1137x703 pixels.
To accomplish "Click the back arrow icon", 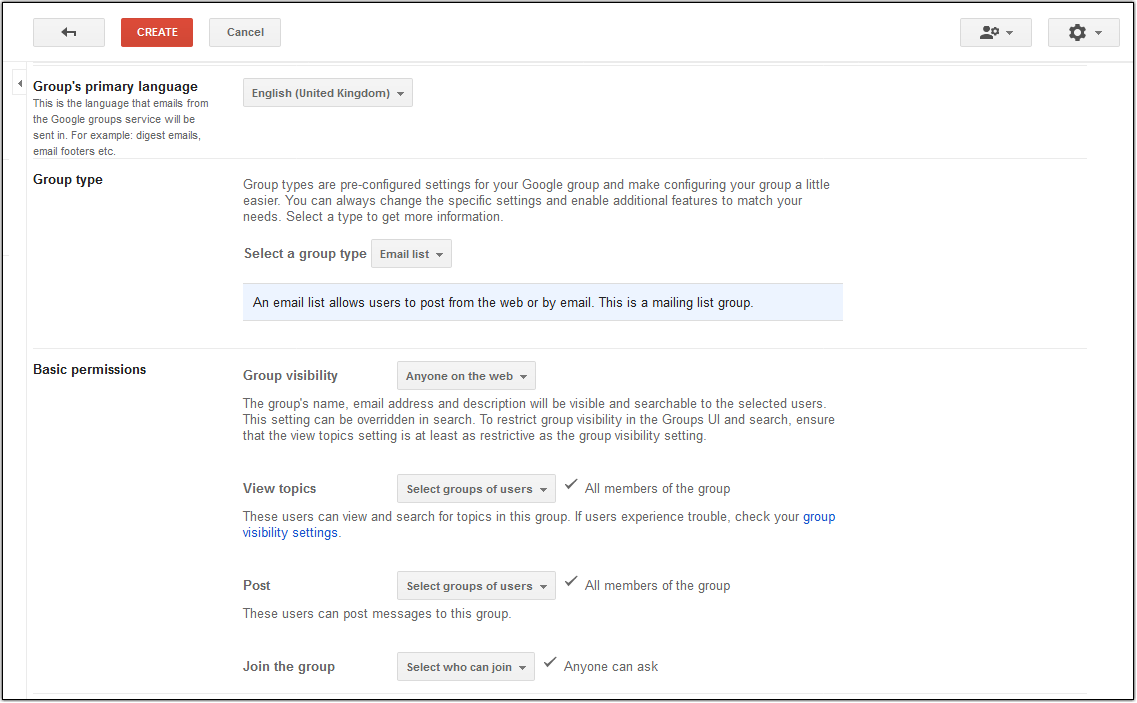I will [x=68, y=32].
